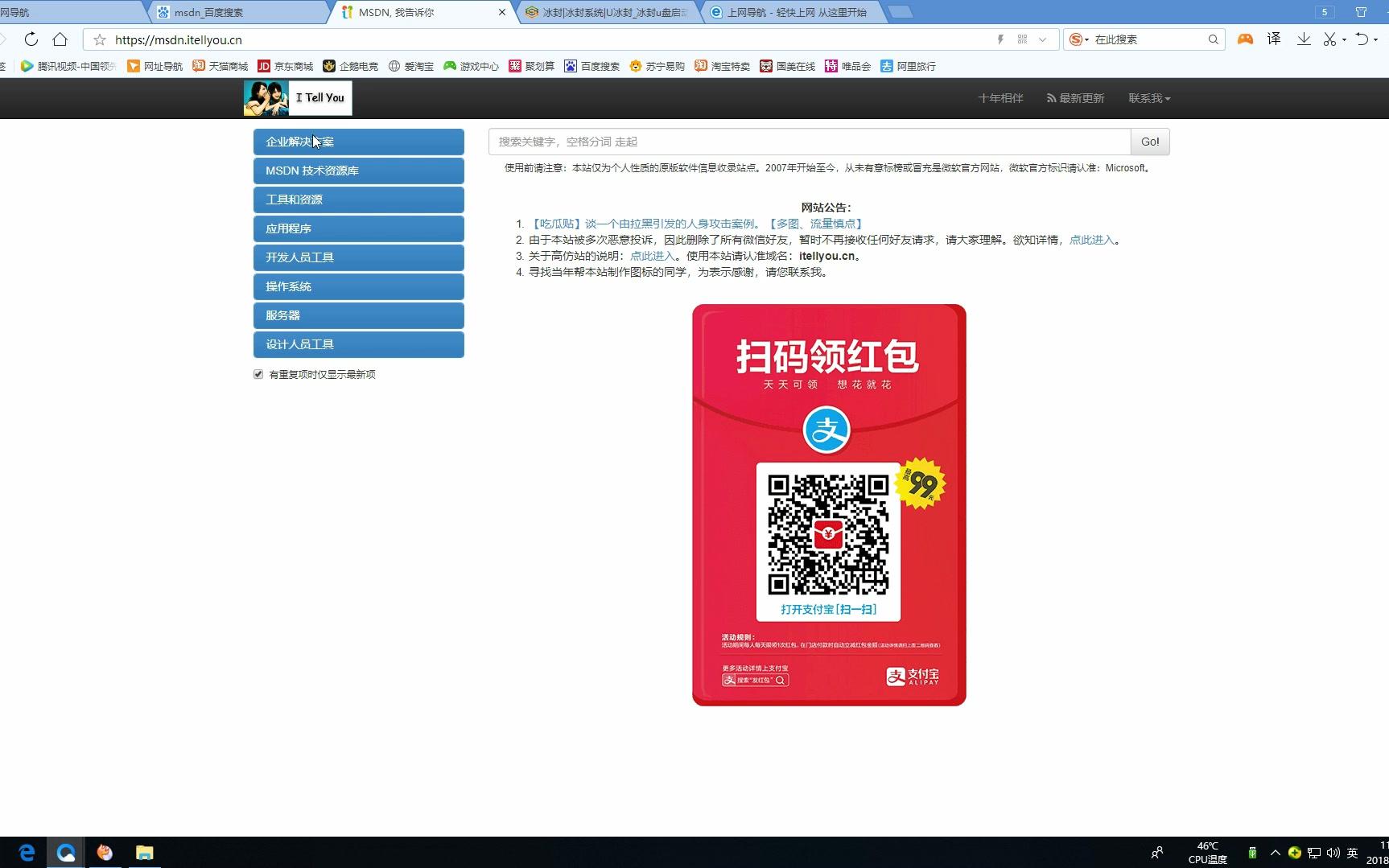Expand the undo closed tab dropdown arrow
This screenshot has width=1389, height=868.
(x=1375, y=40)
